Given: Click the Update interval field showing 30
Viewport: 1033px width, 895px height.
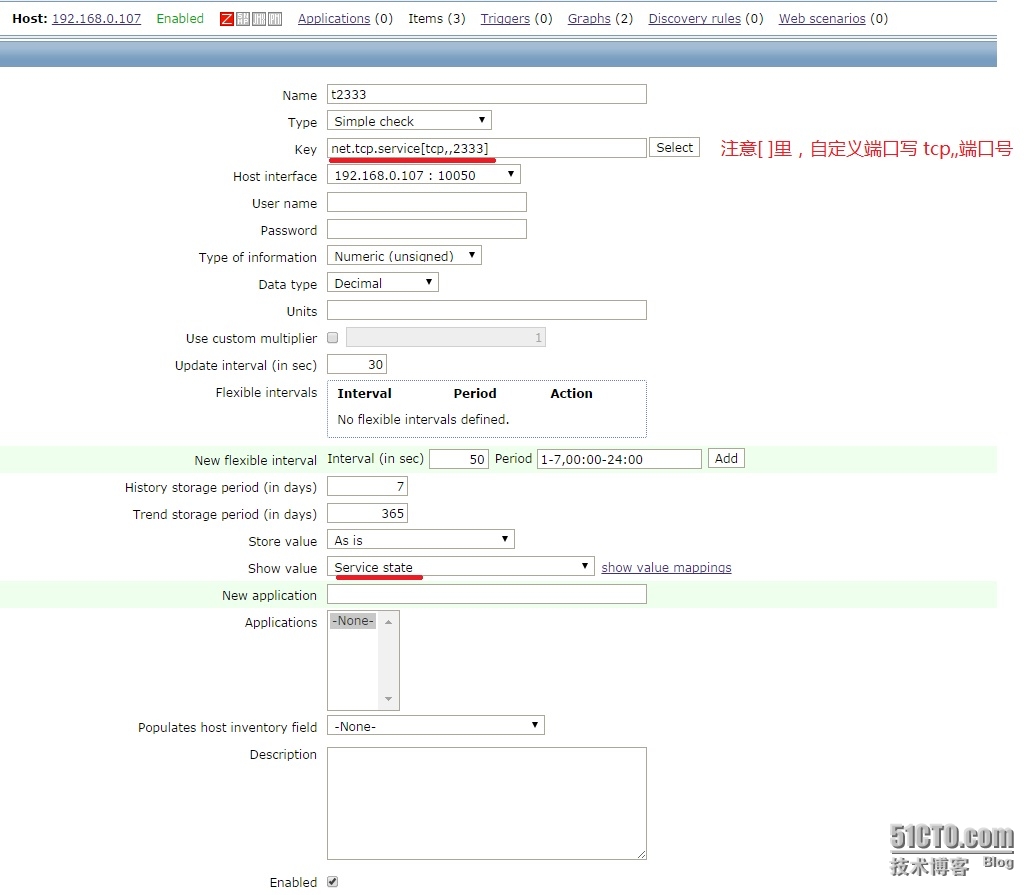Looking at the screenshot, I should tap(357, 364).
